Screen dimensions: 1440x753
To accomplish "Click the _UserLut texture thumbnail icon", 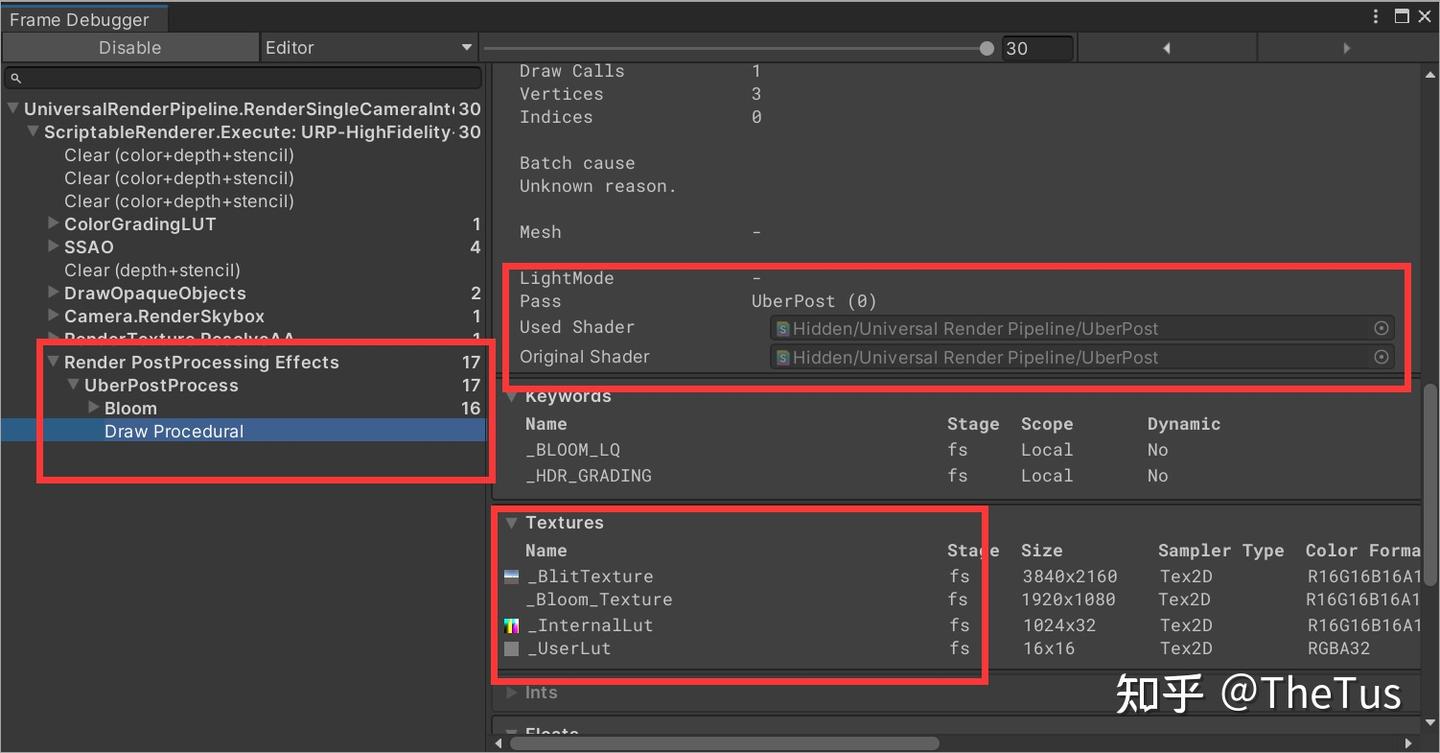I will 513,648.
